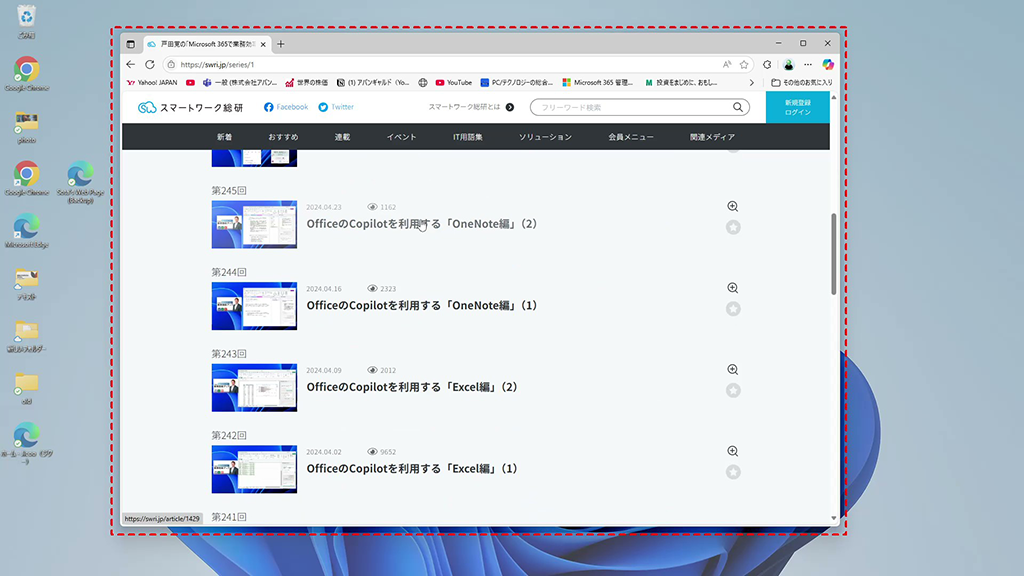Open the おすすめ menu item
Viewport: 1024px width, 576px height.
tap(283, 137)
